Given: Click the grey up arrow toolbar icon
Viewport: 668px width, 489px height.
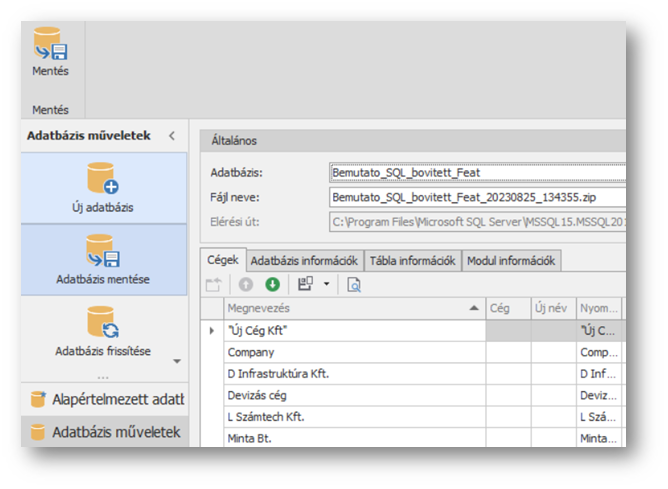Looking at the screenshot, I should click(x=246, y=285).
